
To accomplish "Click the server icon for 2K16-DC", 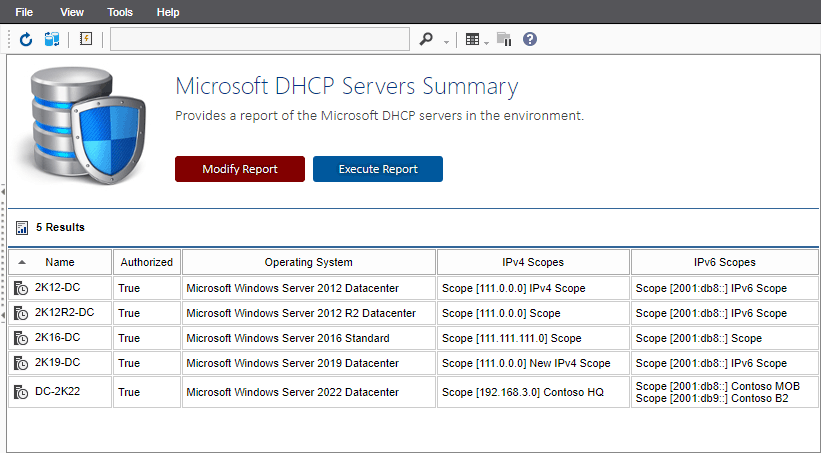I will 21,338.
